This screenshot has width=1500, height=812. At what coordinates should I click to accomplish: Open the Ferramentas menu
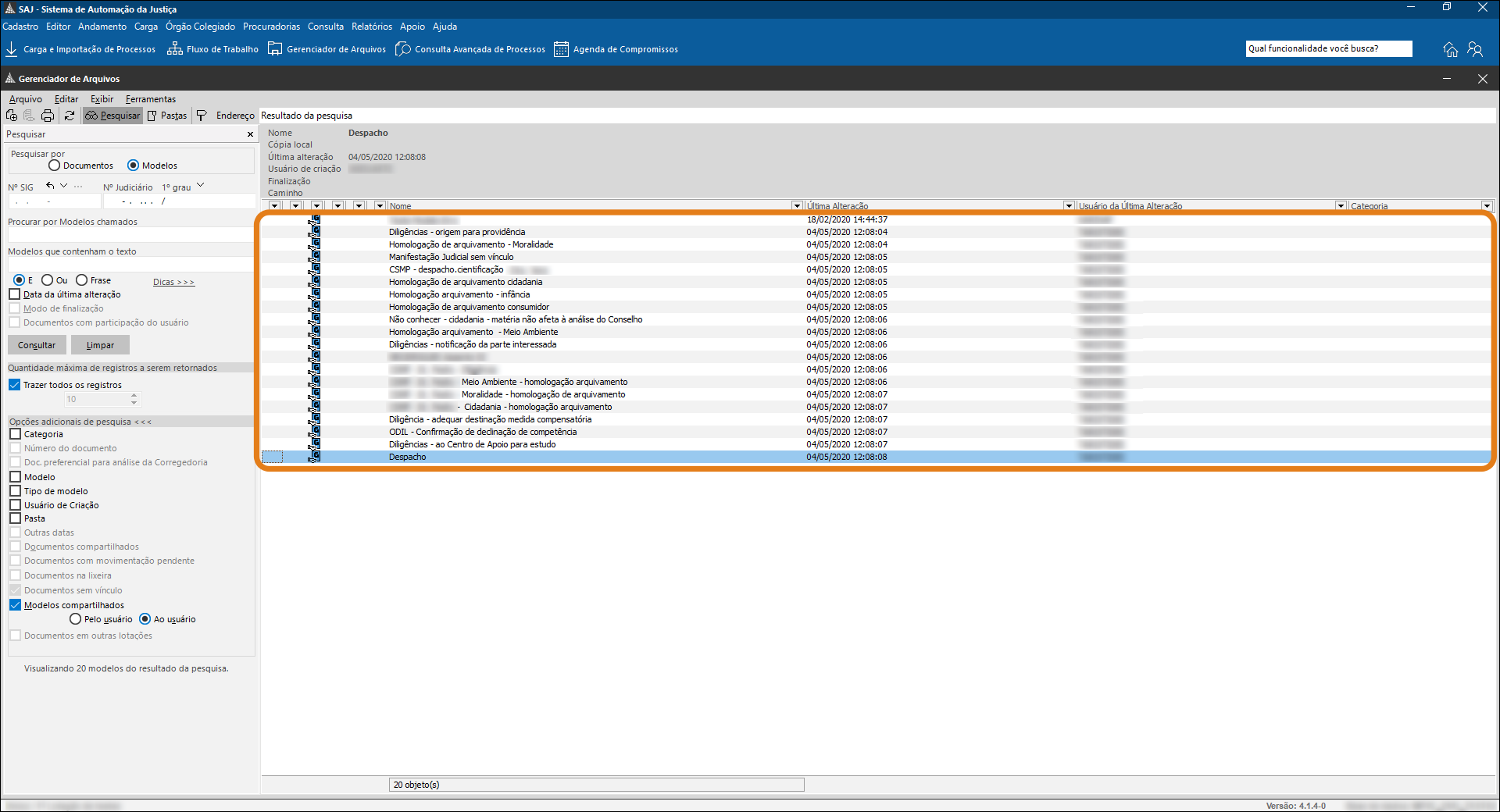coord(151,99)
